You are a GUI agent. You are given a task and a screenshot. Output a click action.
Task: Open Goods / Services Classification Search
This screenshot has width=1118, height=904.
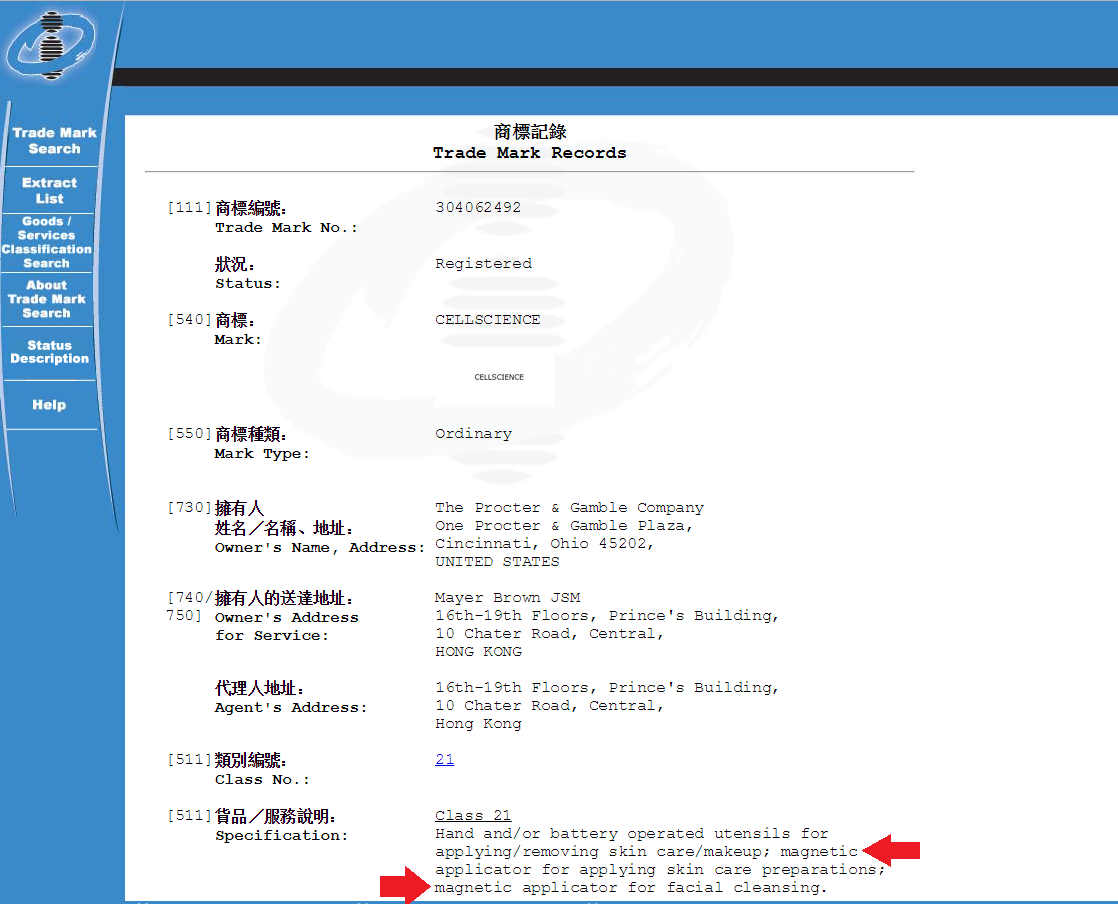point(46,242)
